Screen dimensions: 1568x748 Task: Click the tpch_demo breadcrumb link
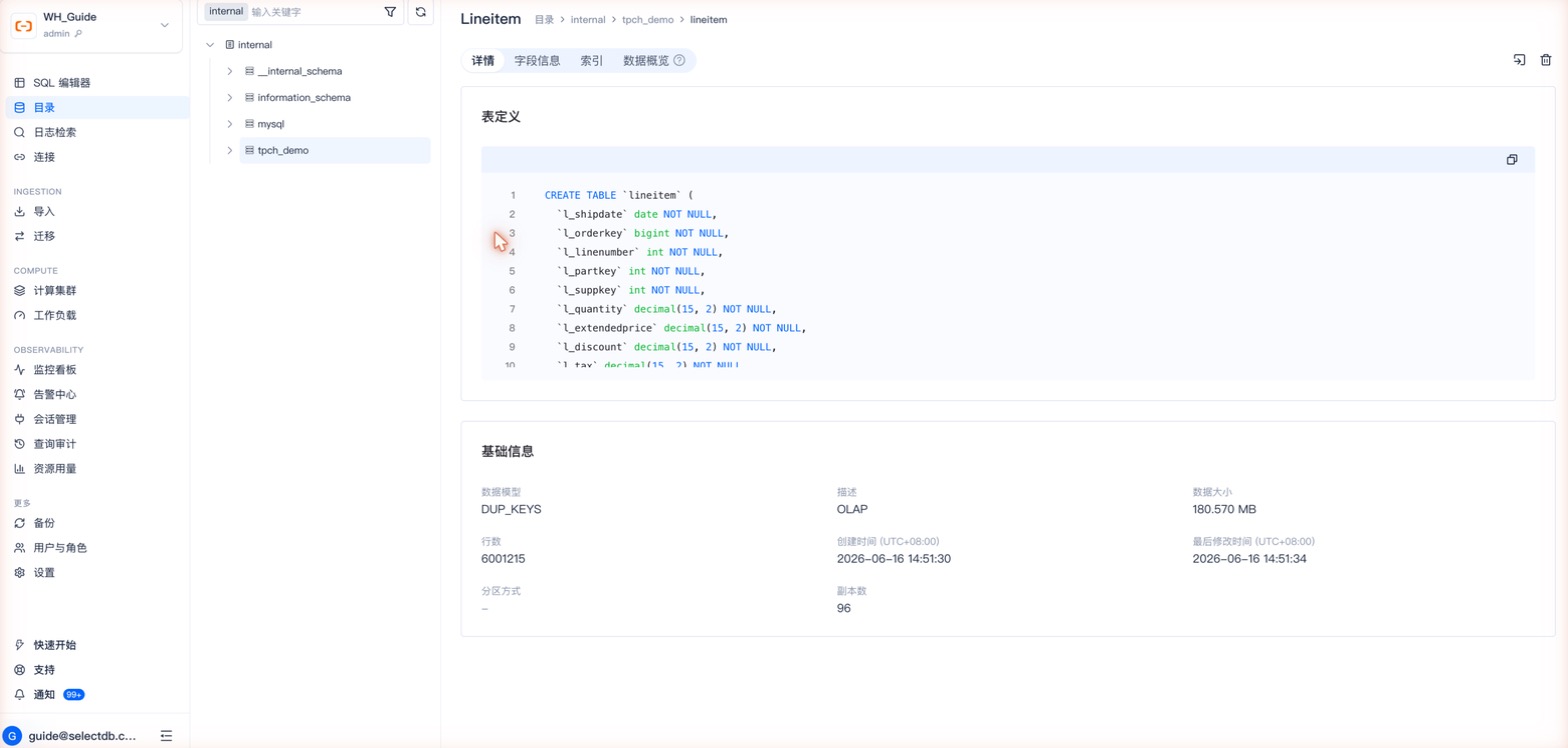[648, 20]
